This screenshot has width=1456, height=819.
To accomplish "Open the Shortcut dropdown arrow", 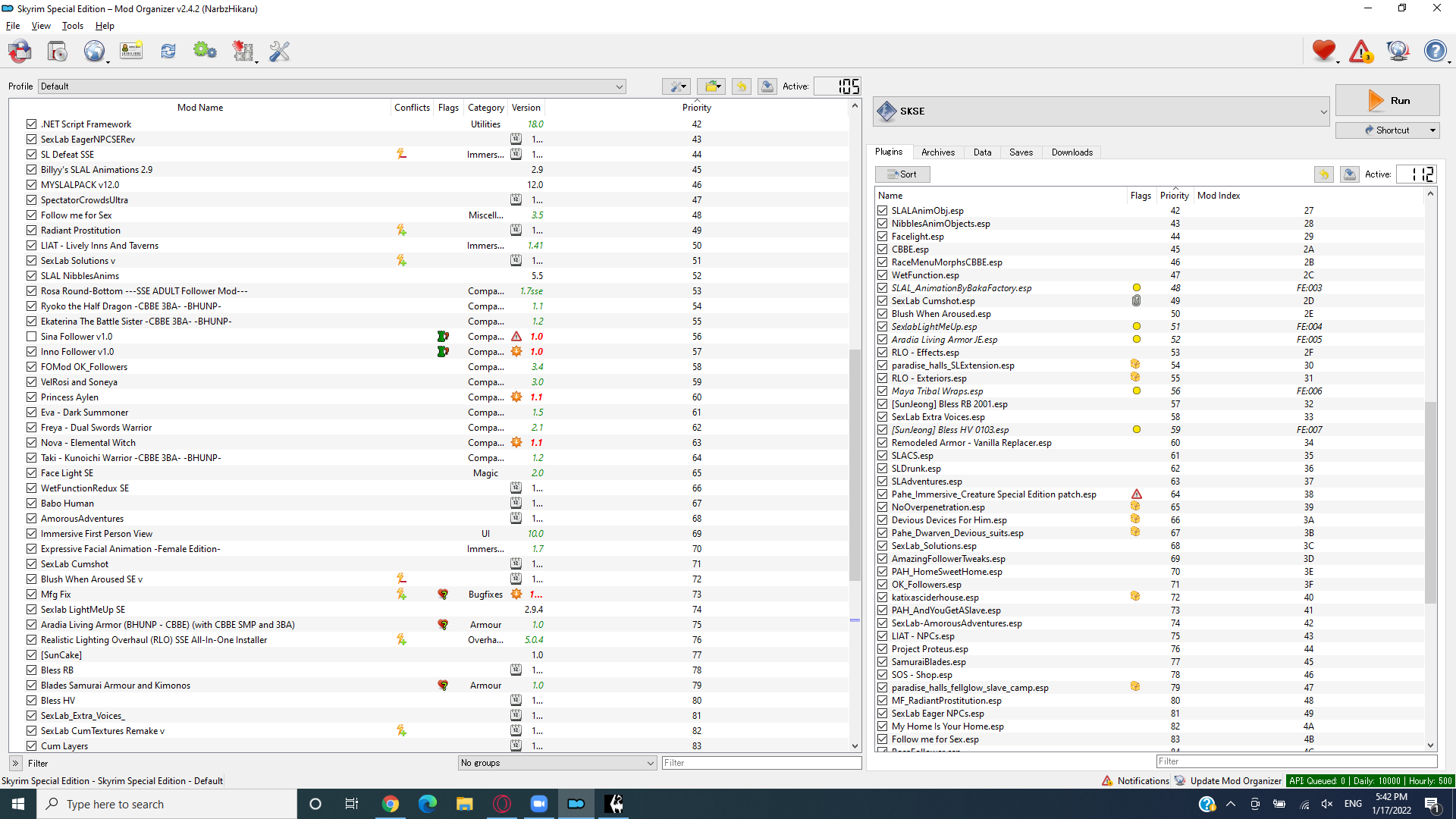I will [x=1432, y=130].
